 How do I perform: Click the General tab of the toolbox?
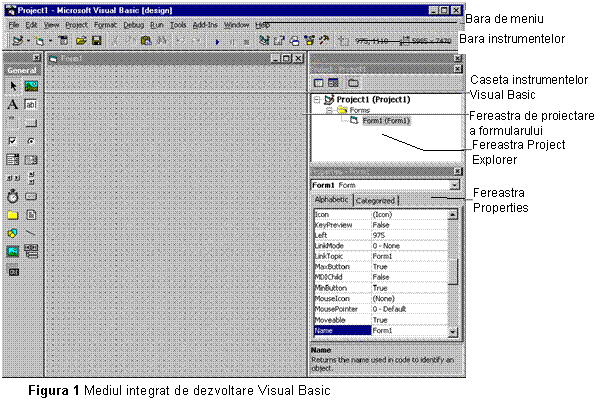(22, 70)
